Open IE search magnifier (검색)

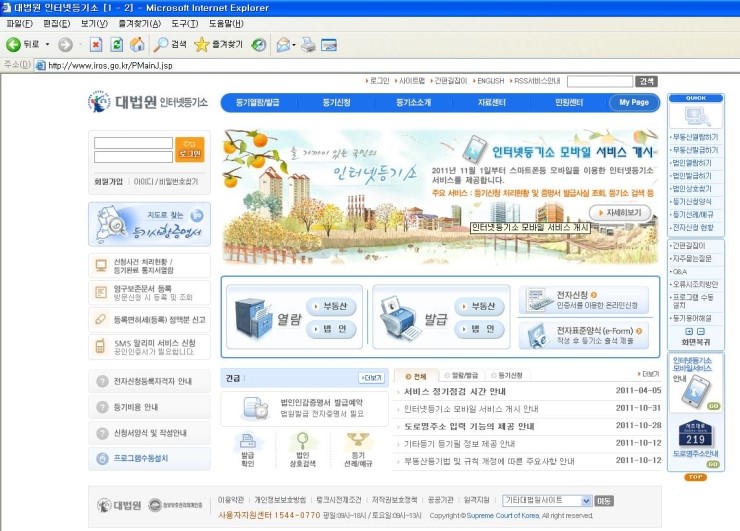click(x=170, y=45)
